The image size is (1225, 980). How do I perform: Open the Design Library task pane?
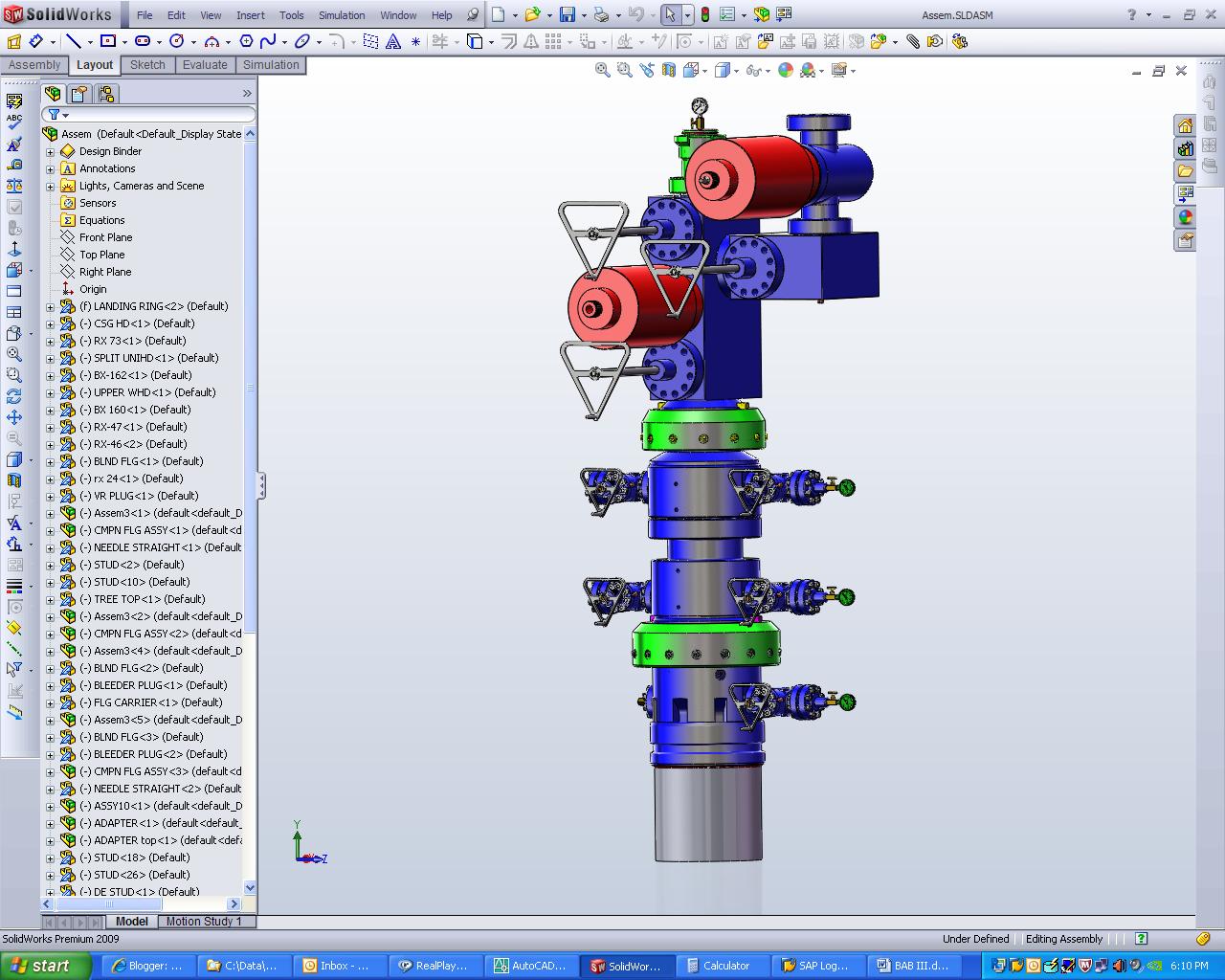(1185, 149)
